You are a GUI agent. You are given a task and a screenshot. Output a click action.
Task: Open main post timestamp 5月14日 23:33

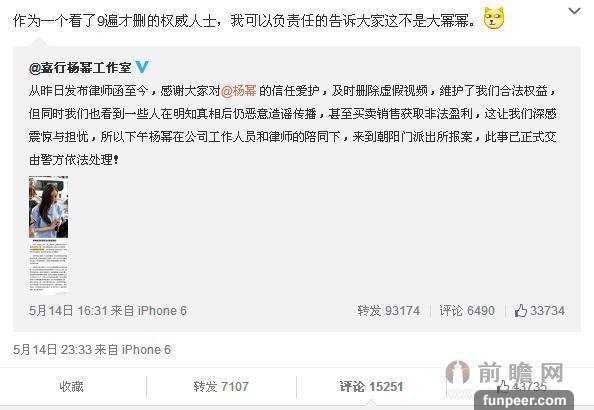point(52,349)
